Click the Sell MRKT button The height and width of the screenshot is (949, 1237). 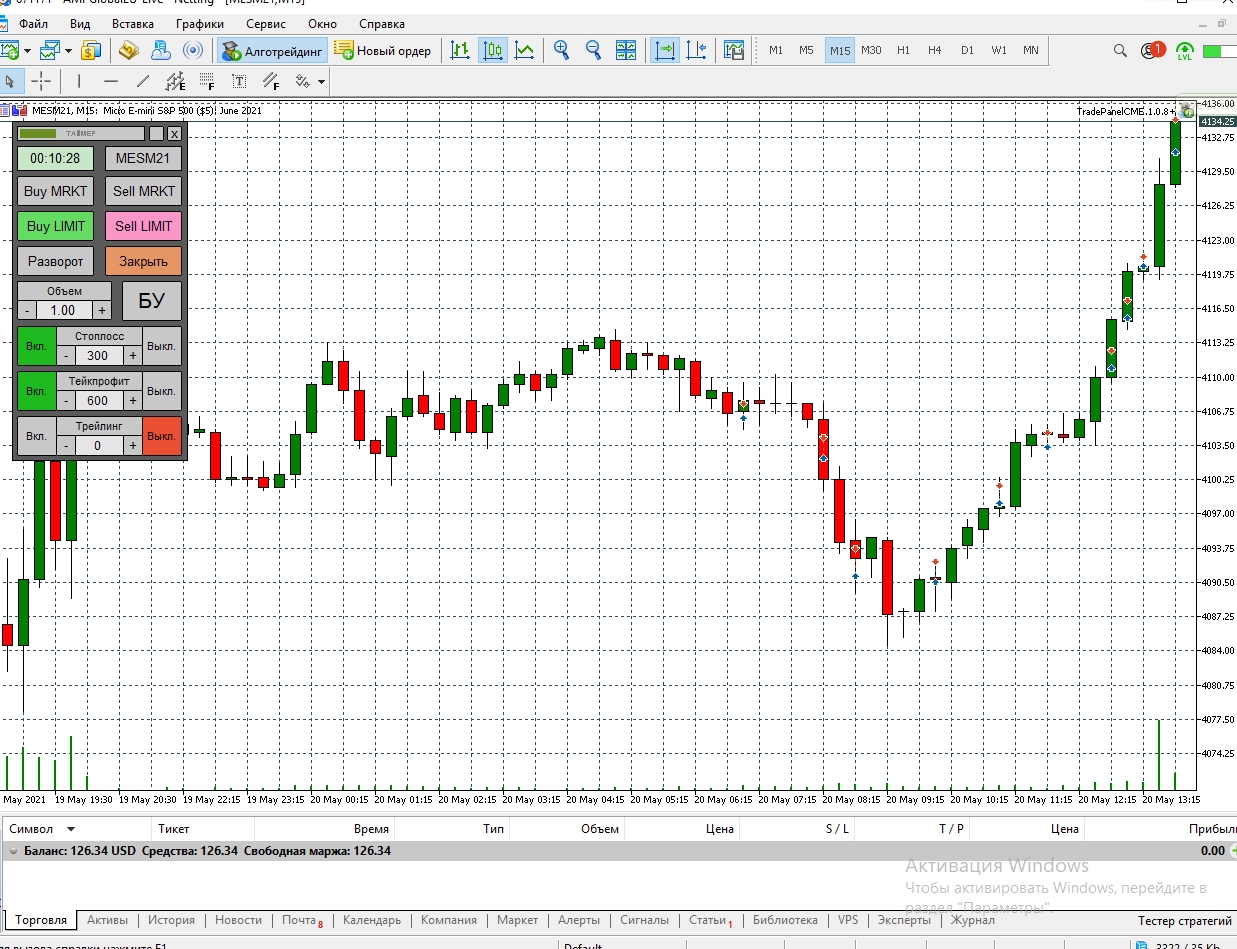click(x=144, y=191)
